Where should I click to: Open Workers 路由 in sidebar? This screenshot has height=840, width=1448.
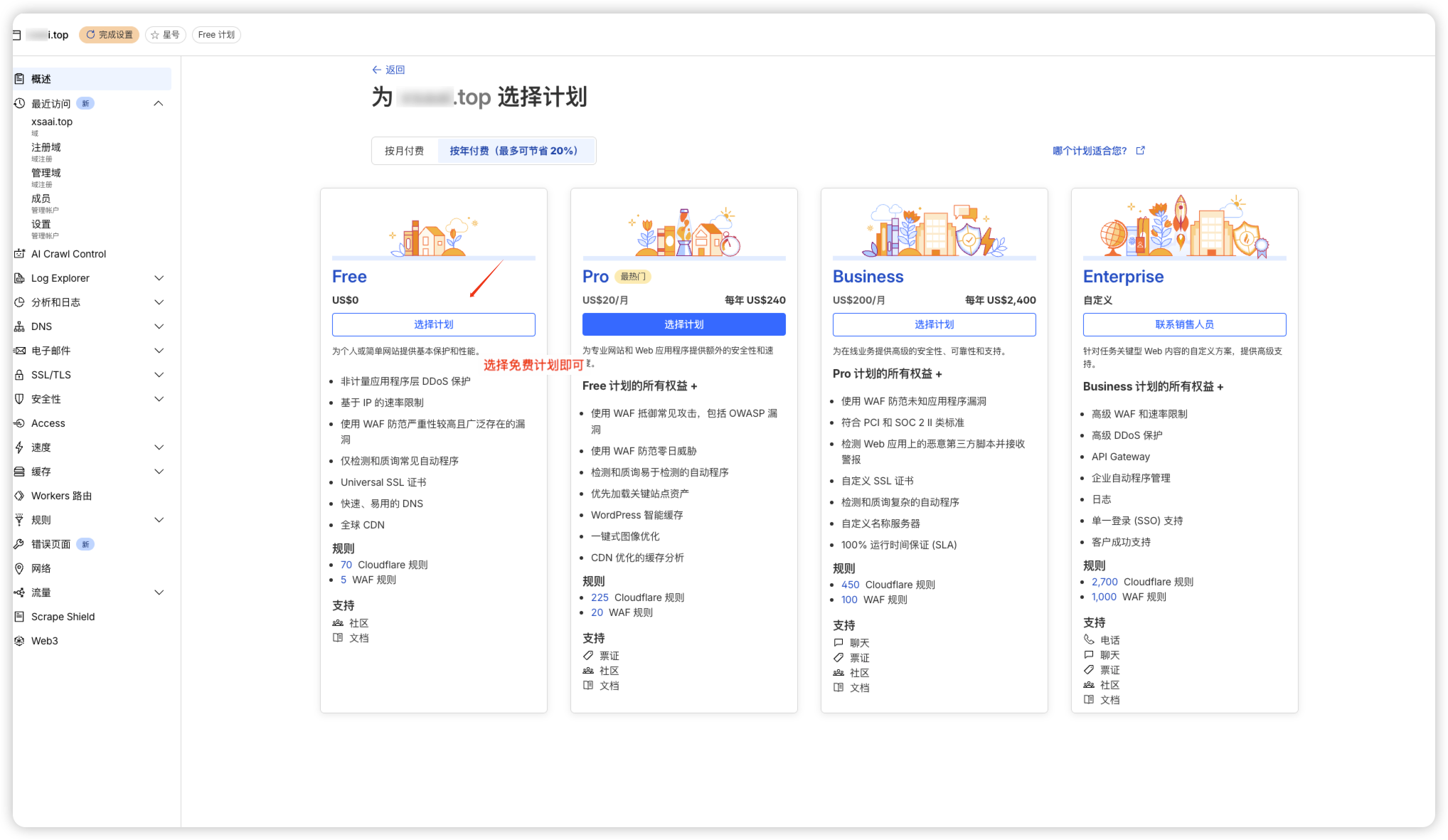click(x=61, y=496)
